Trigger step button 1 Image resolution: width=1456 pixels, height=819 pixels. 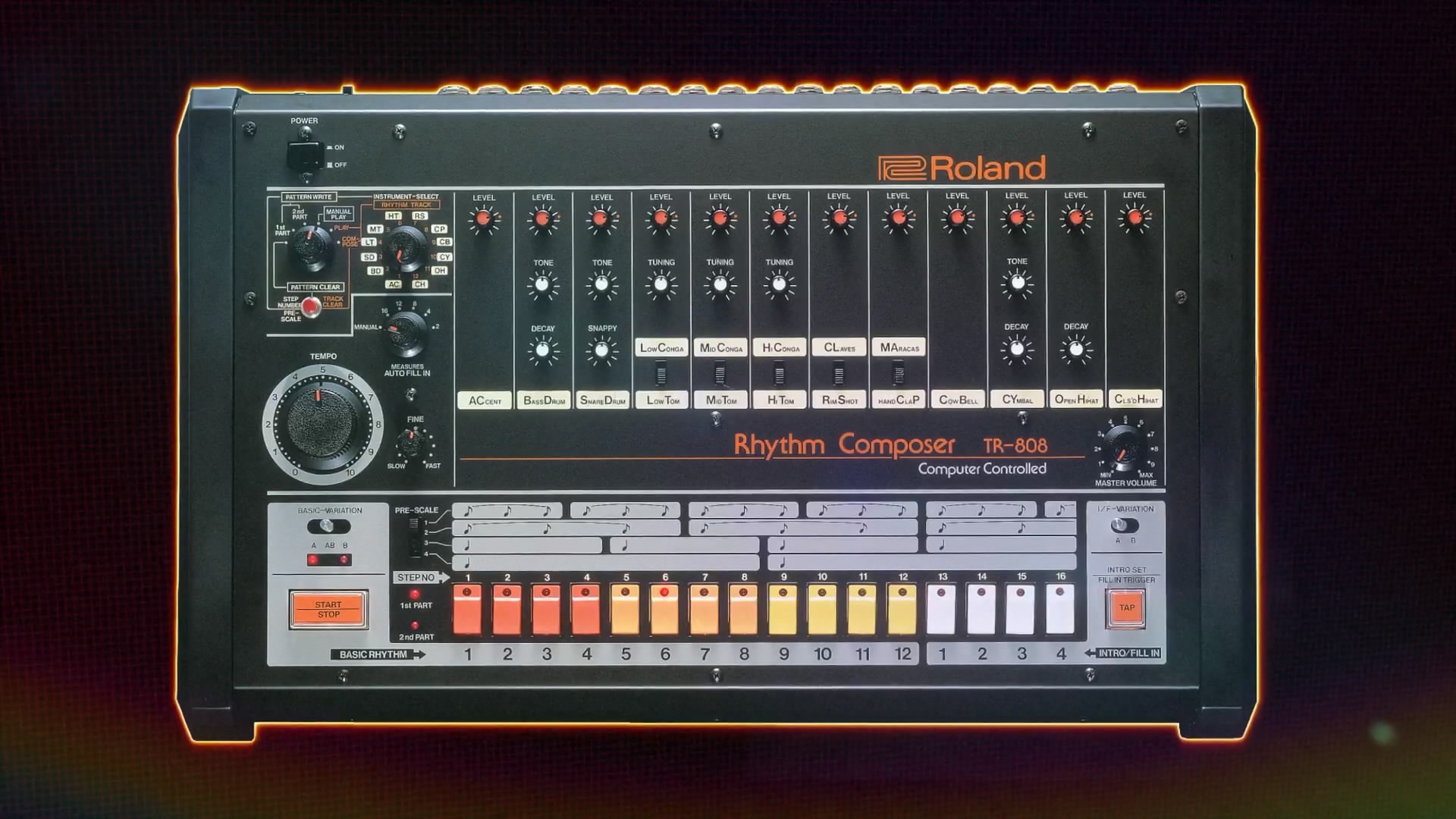467,609
